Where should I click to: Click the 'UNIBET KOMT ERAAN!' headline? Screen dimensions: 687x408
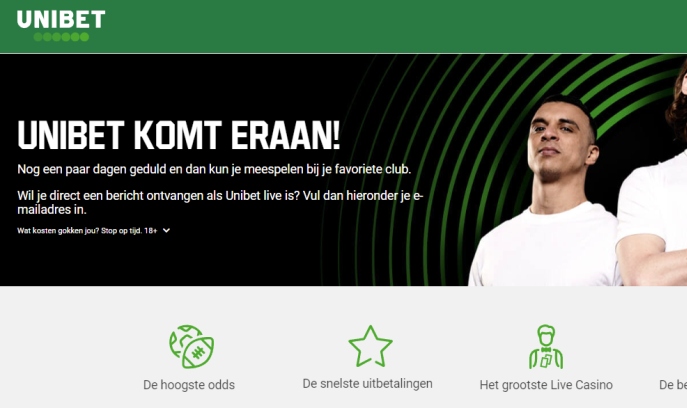pos(179,135)
